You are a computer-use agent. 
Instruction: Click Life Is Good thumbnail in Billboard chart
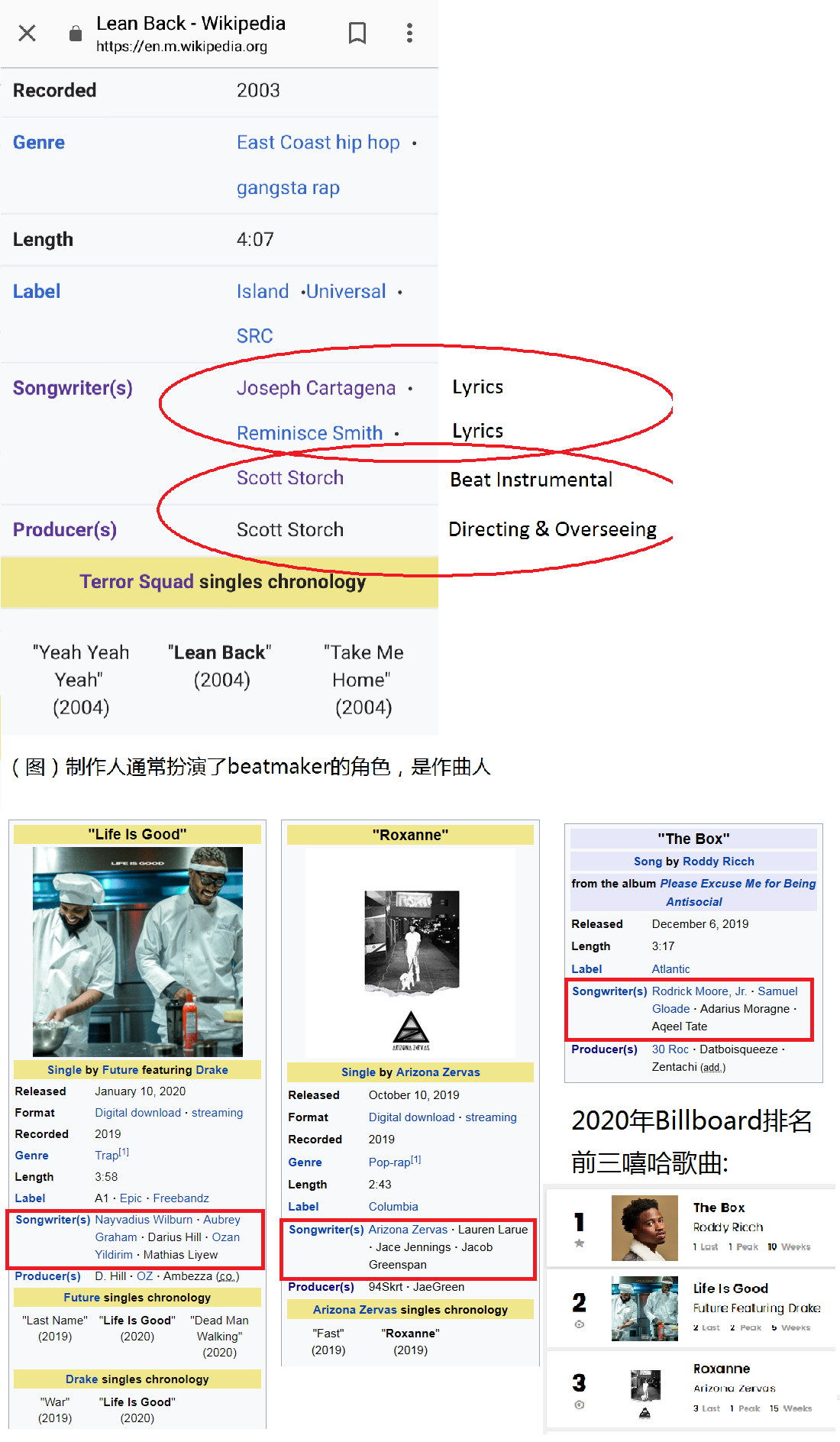[x=645, y=1308]
